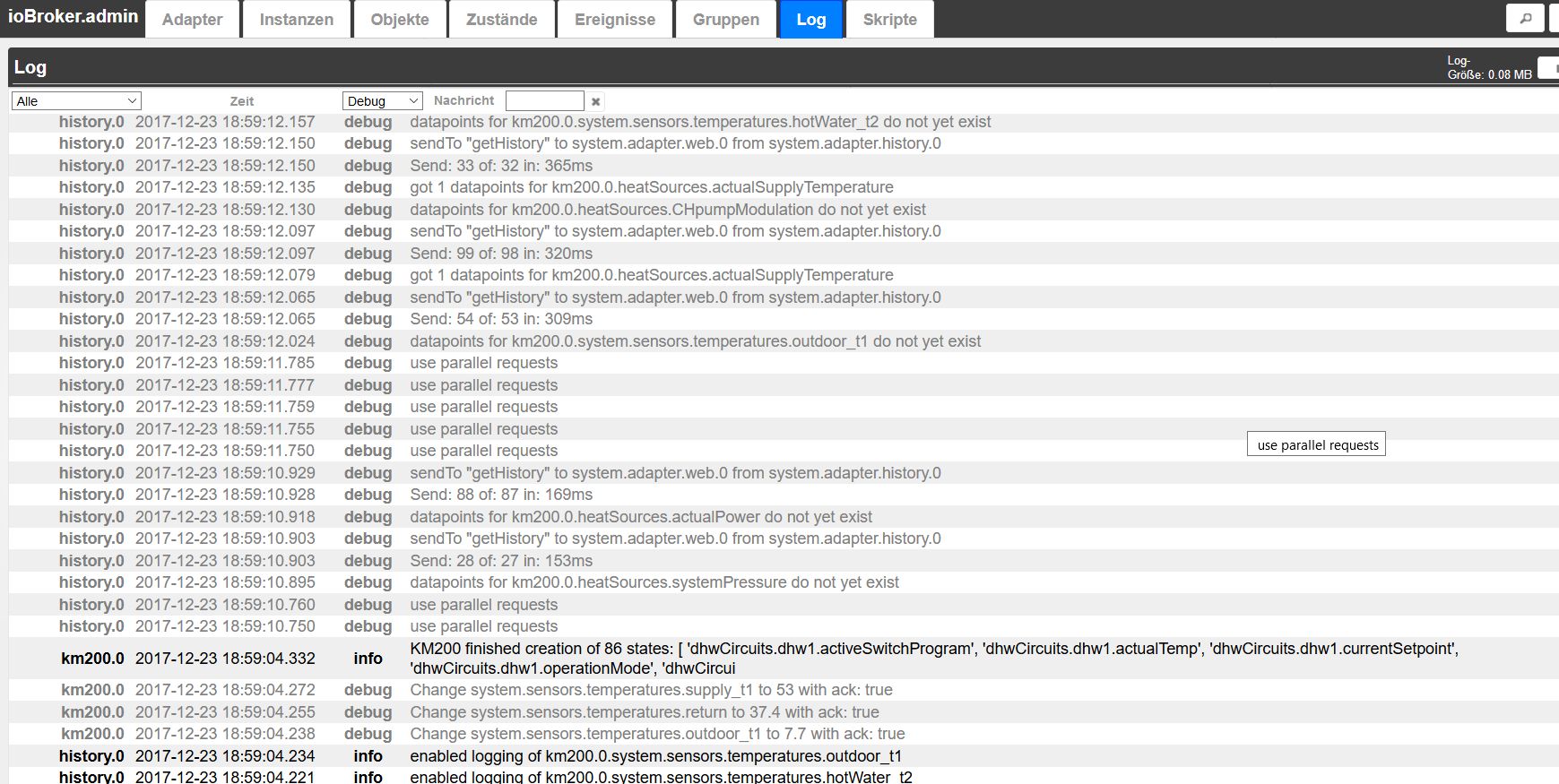Screen dimensions: 1559x784
Task: Select message 'Send: 54 of: 53 in: 309ms'
Action: [501, 319]
